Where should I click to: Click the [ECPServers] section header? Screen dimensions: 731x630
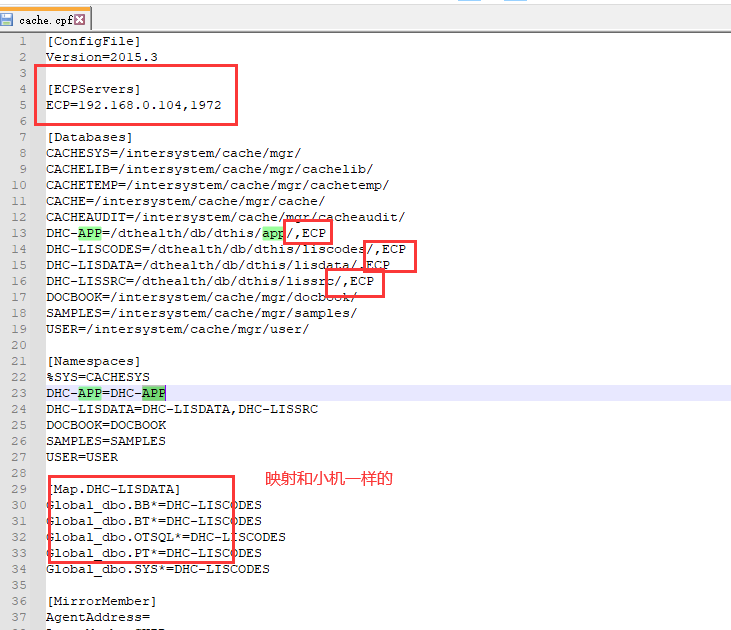coord(93,89)
